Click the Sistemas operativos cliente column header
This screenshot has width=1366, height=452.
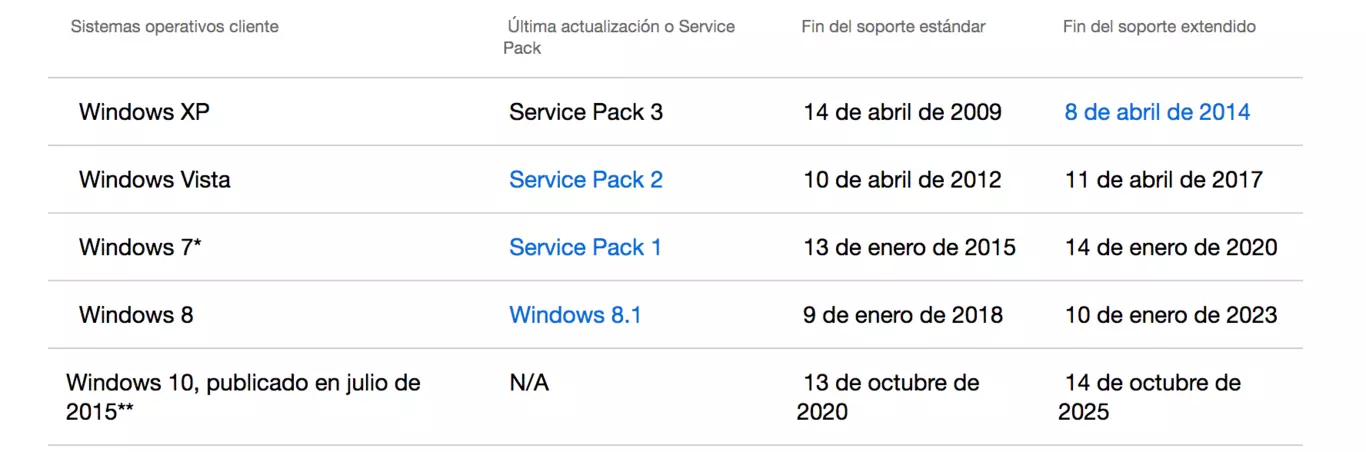pyautogui.click(x=174, y=27)
